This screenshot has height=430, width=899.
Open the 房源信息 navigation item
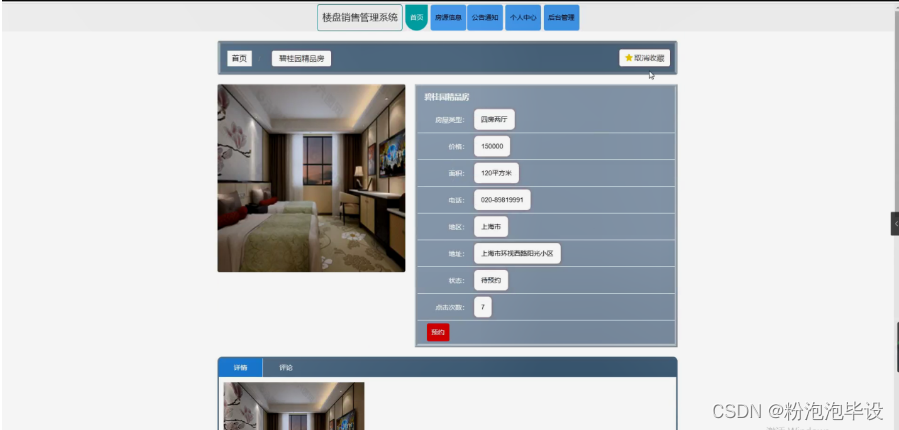coord(448,18)
